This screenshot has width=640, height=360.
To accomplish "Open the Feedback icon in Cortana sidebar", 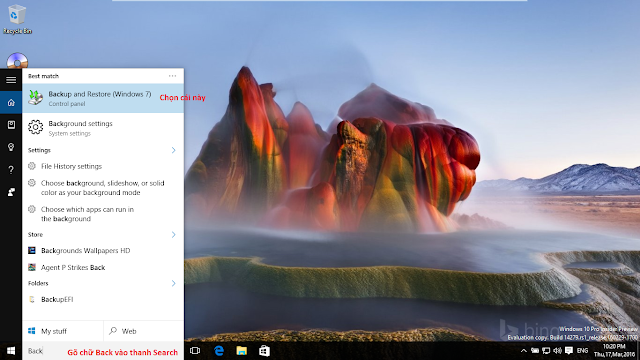I will click(11, 192).
